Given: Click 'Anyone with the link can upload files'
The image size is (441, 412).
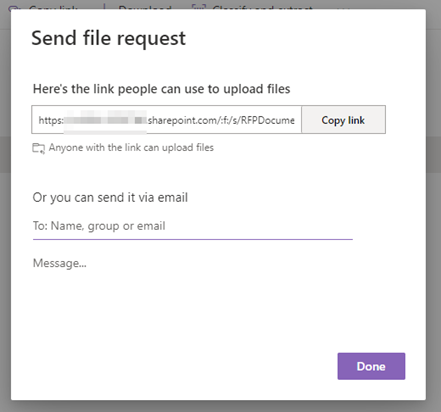Looking at the screenshot, I should click(131, 148).
